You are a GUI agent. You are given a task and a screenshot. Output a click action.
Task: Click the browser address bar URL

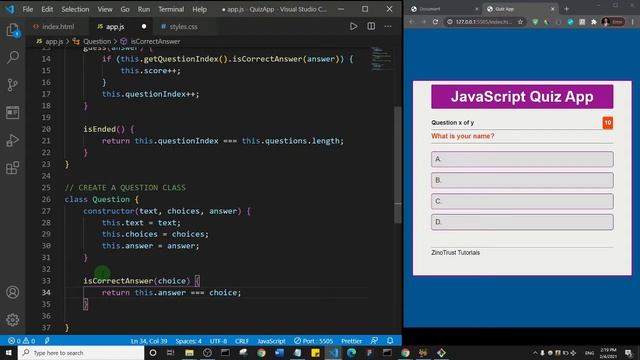coord(483,22)
